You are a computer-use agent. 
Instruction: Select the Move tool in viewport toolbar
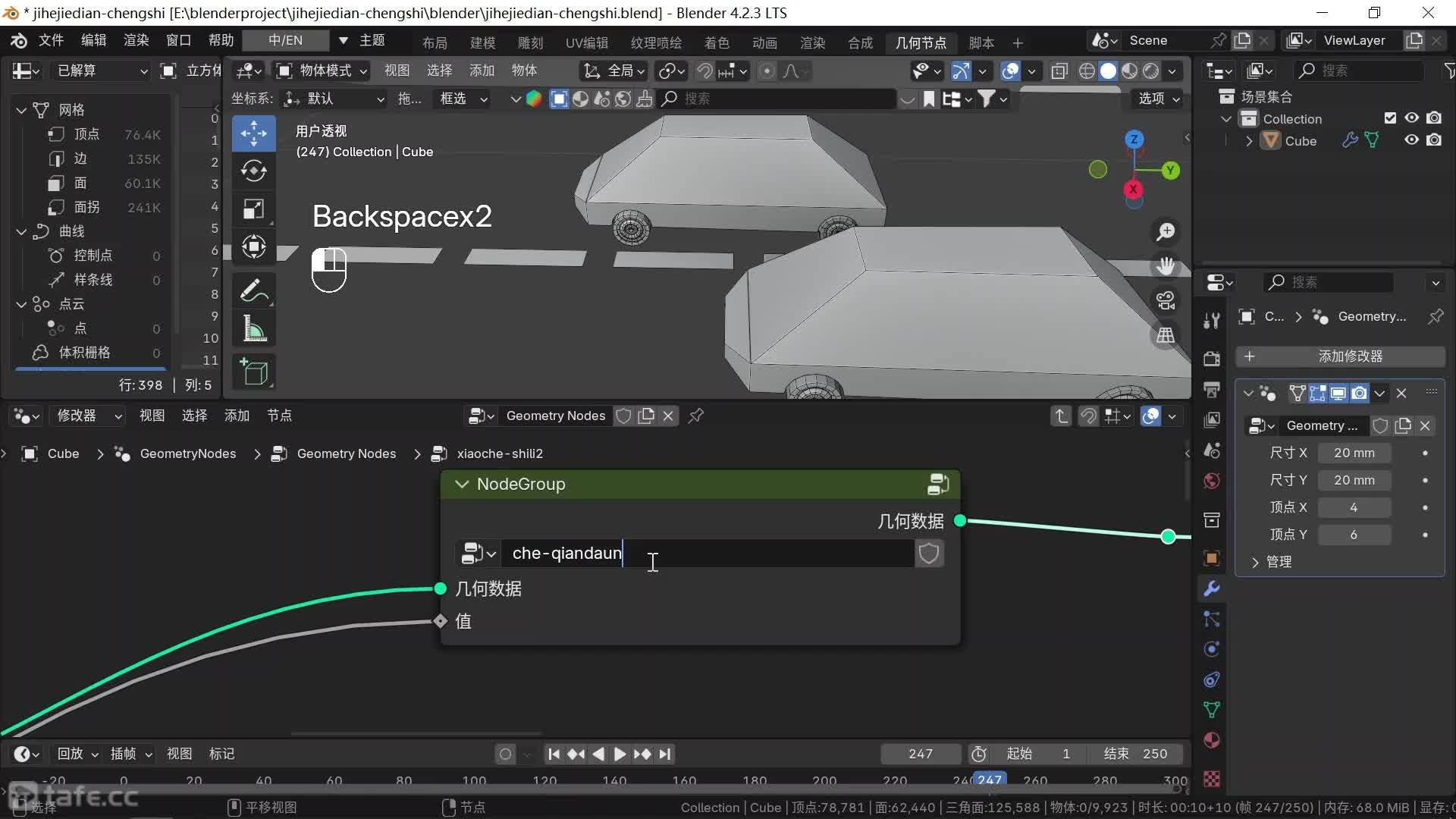tap(253, 134)
